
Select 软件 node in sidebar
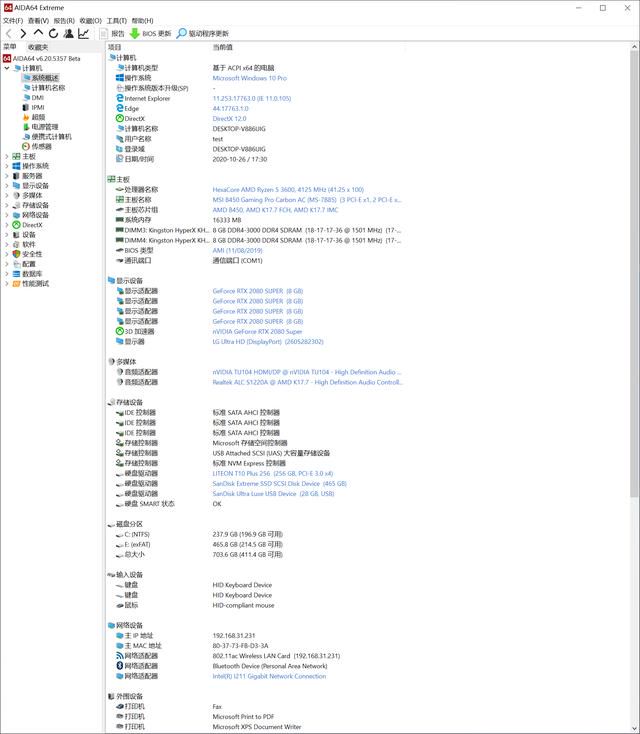click(24, 244)
